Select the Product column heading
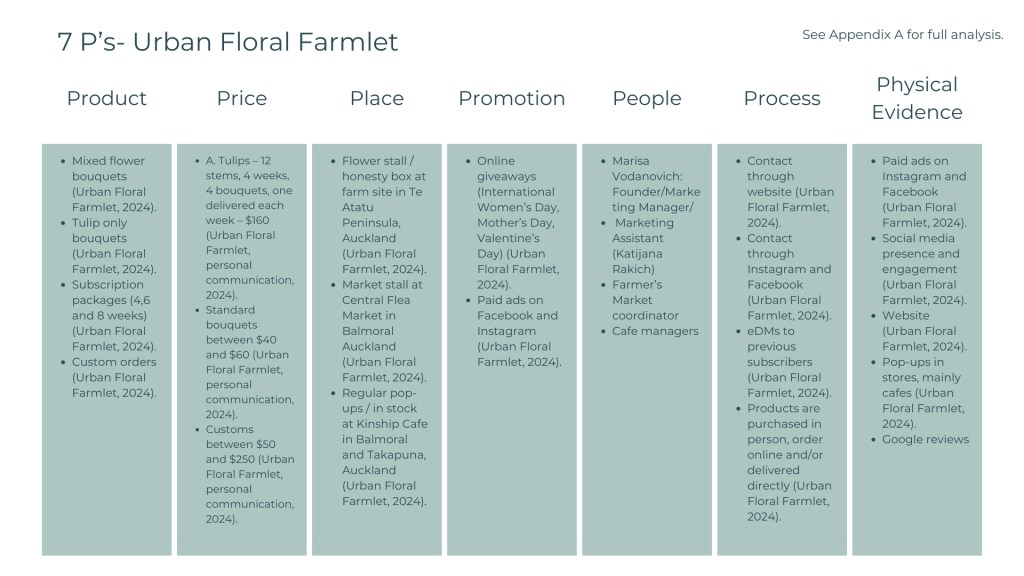1024x576 pixels. tap(106, 98)
